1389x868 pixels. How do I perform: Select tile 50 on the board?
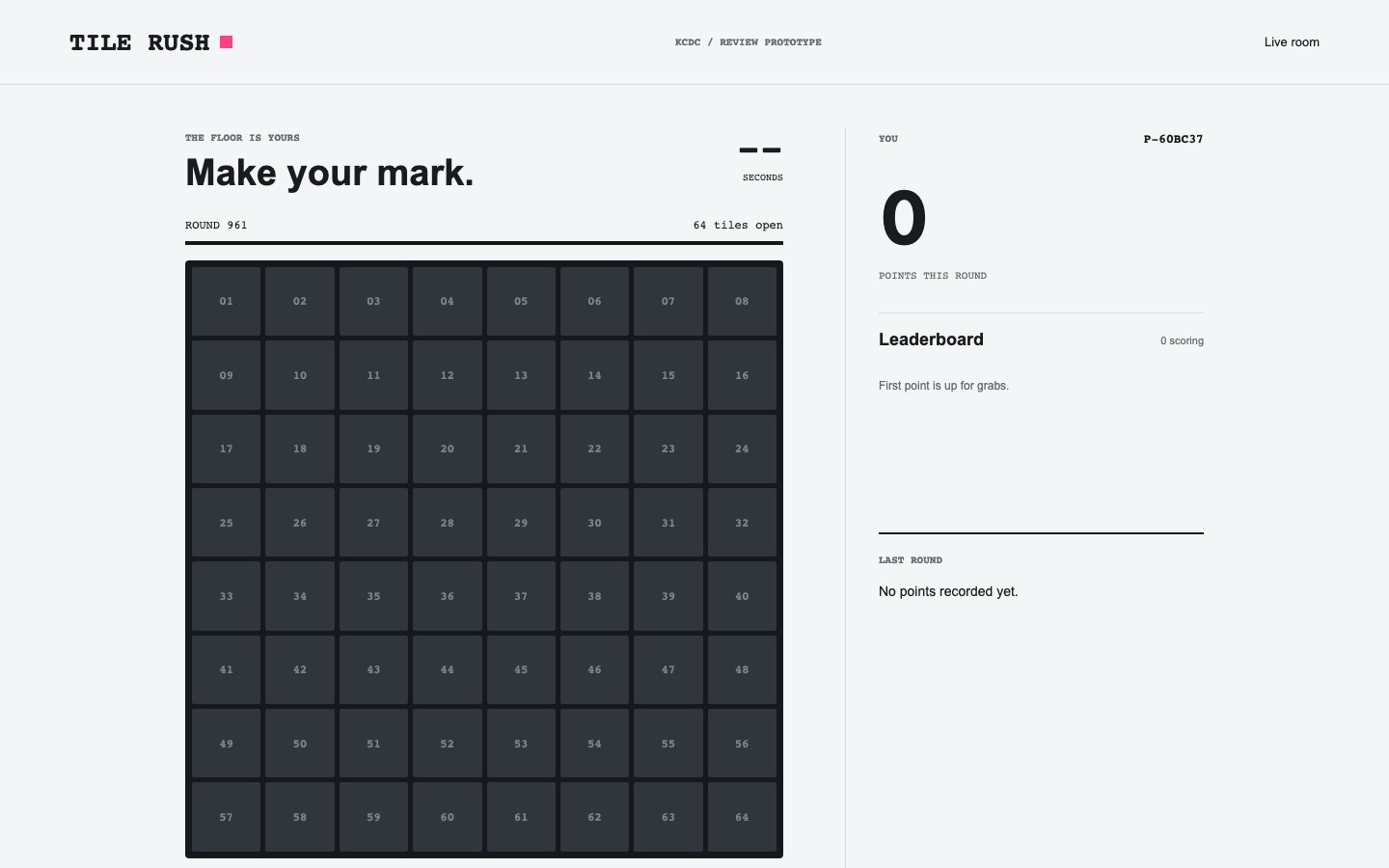tap(300, 744)
